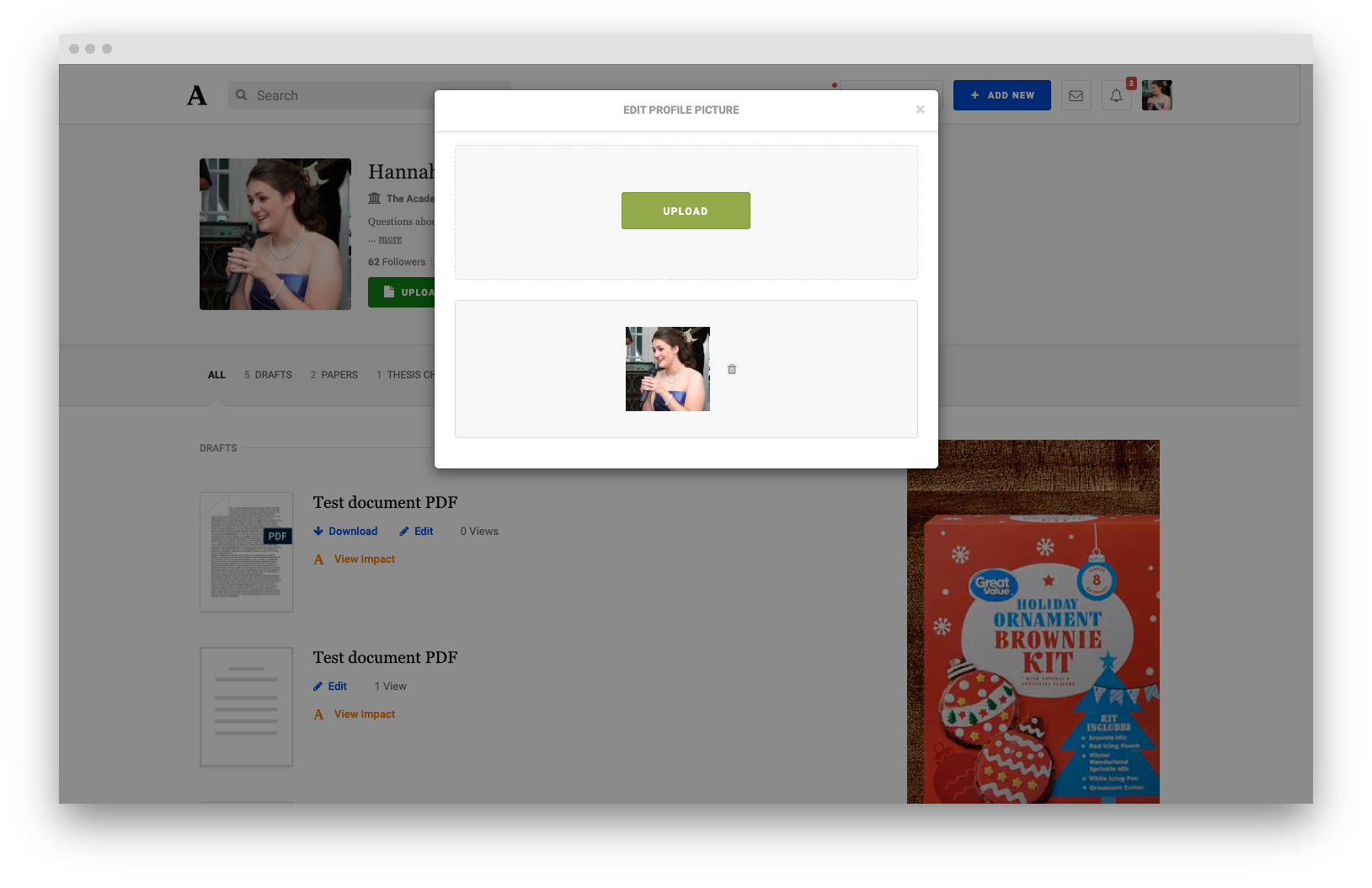Screen dimensions: 1372x888
Task: Open the mail envelope icon
Action: coord(1076,95)
